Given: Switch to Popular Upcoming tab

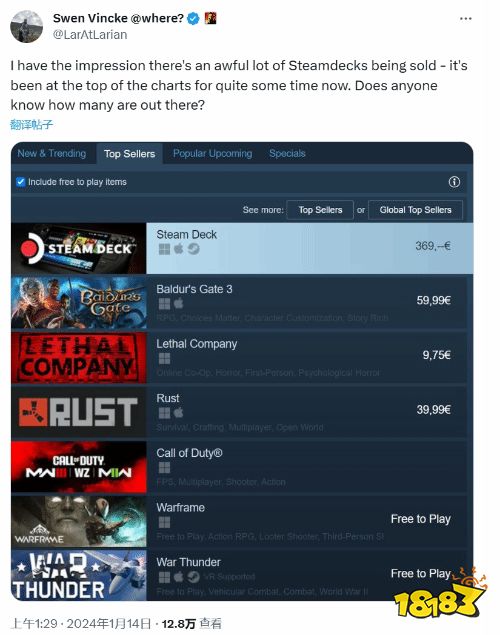Looking at the screenshot, I should pyautogui.click(x=213, y=153).
